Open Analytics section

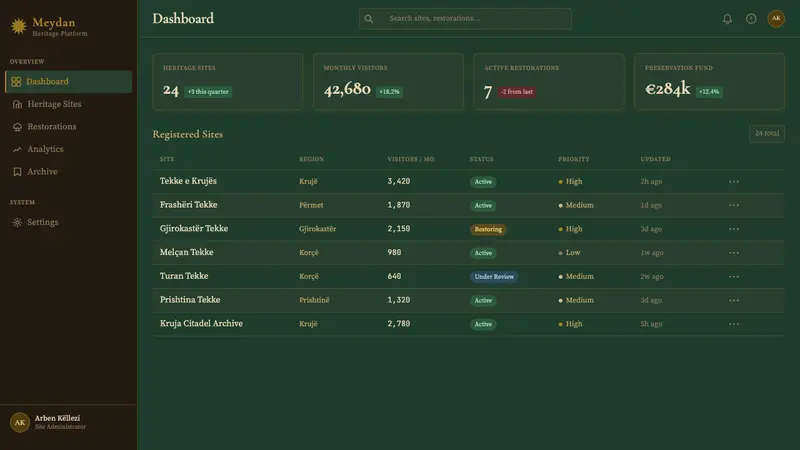click(68, 149)
